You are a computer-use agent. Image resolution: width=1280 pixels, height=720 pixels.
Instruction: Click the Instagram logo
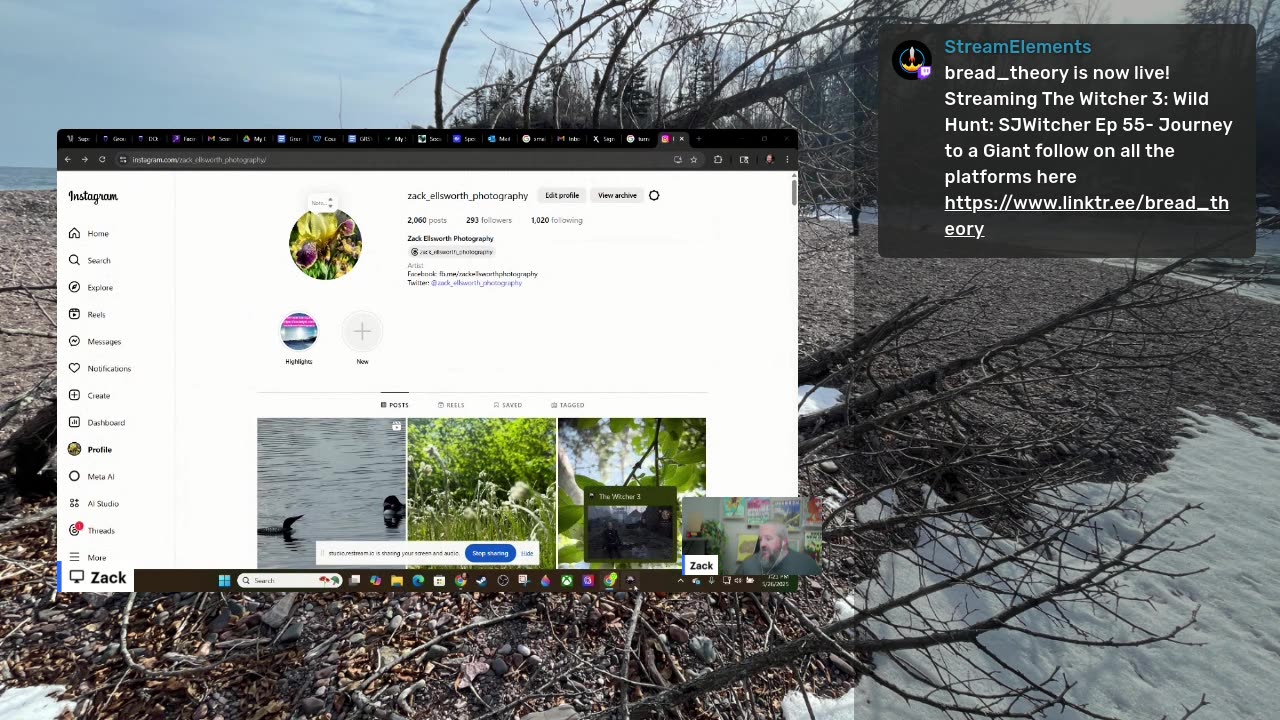click(93, 197)
